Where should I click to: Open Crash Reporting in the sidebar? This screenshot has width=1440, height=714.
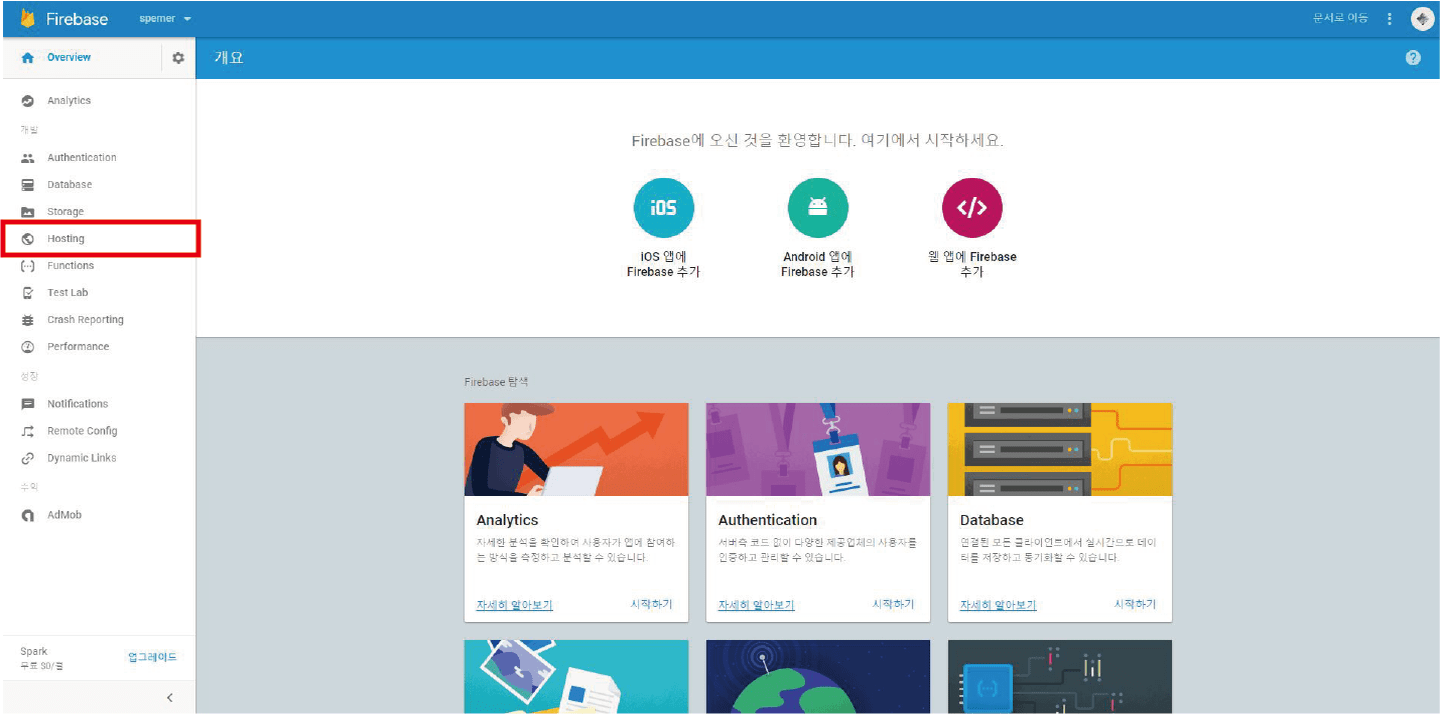(x=86, y=320)
